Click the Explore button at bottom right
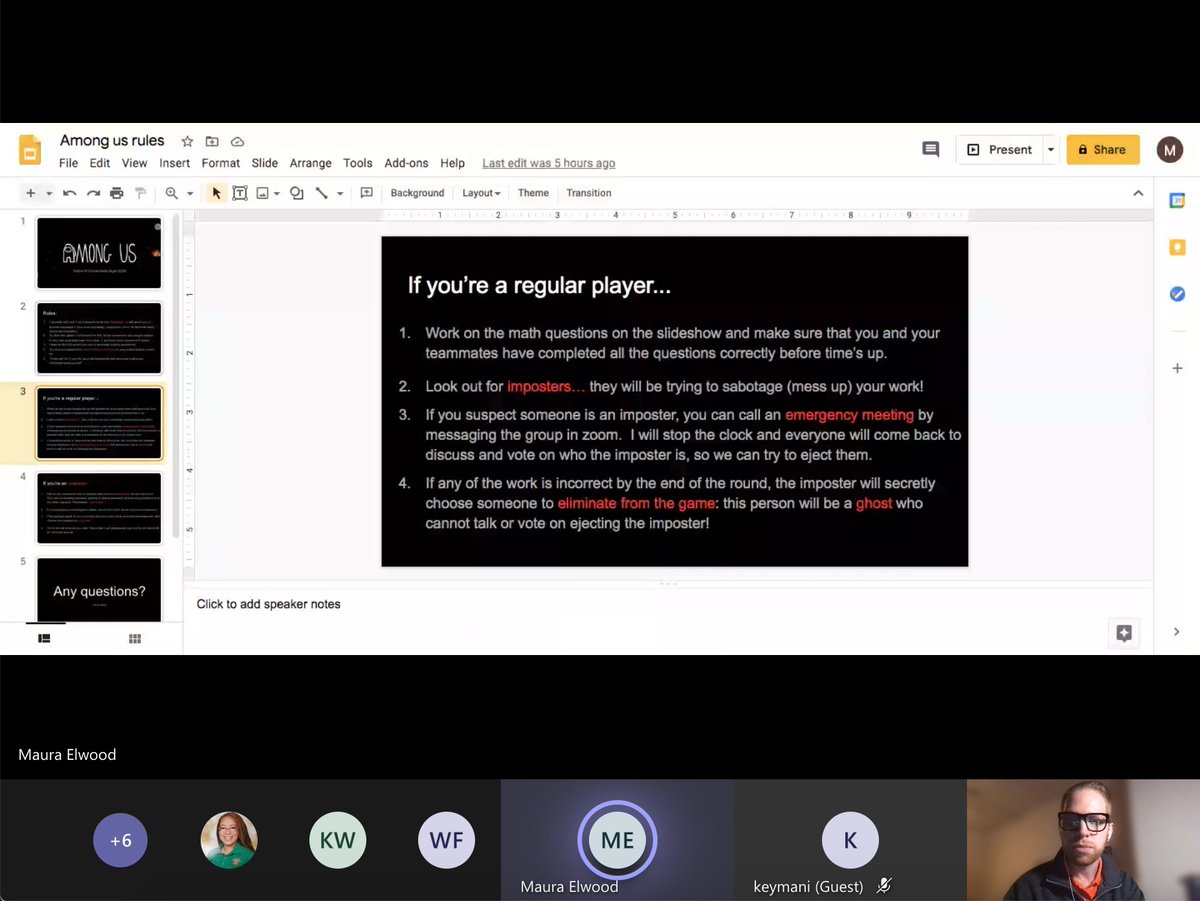The width and height of the screenshot is (1200, 901). 1124,633
